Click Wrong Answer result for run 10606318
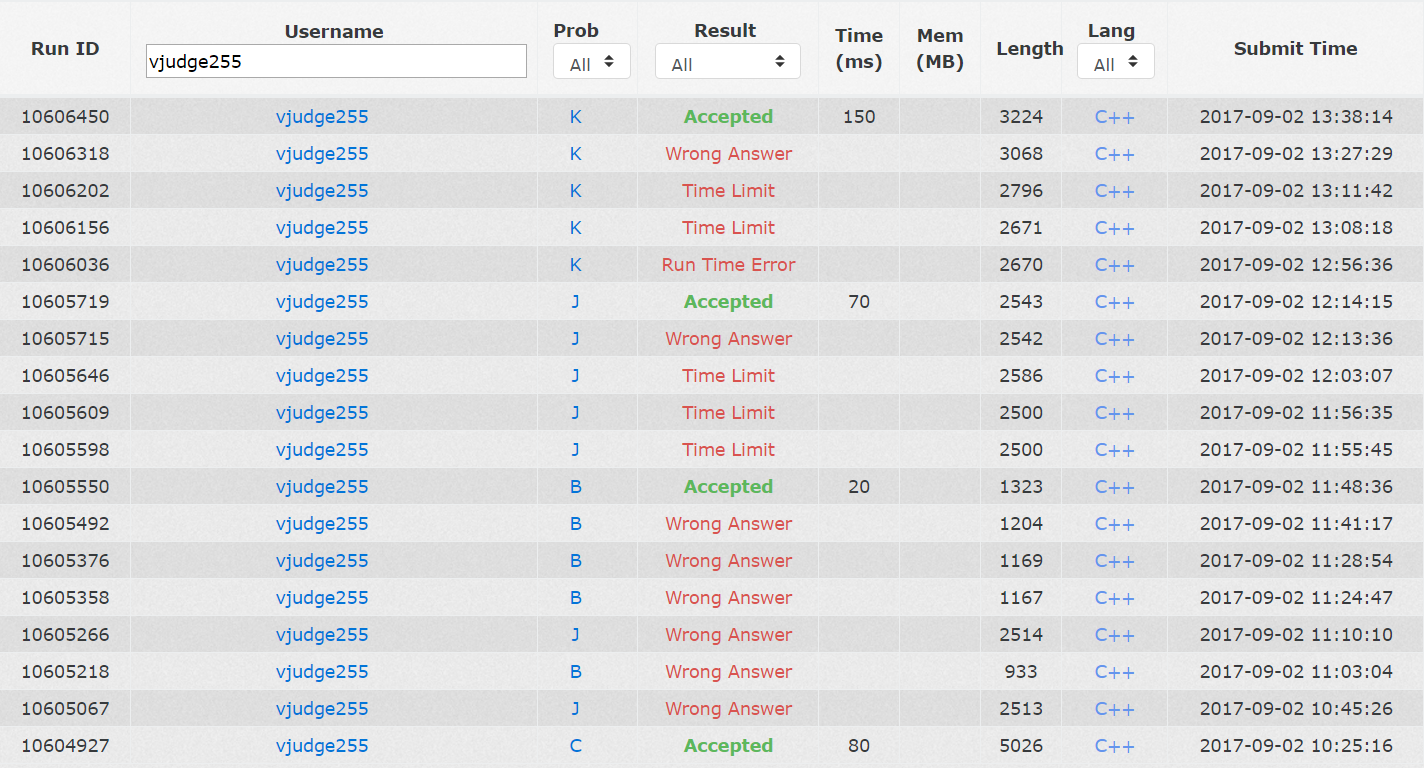Screen dimensions: 1424x768 pos(728,154)
